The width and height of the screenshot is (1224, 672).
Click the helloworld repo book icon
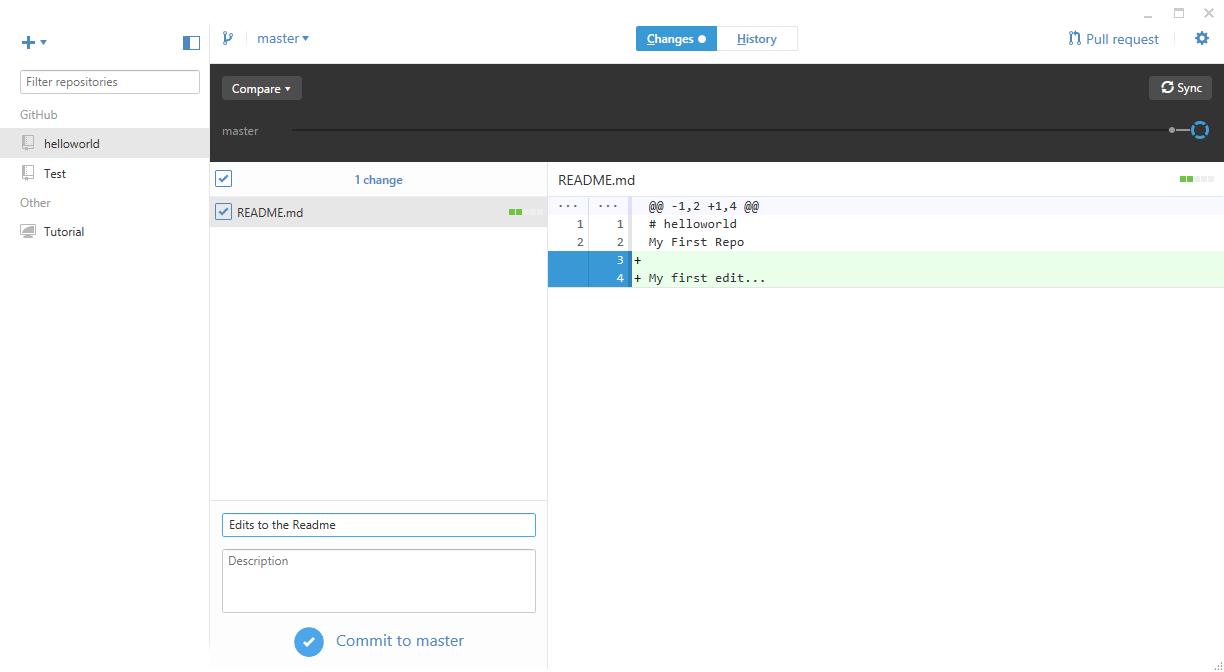click(28, 143)
